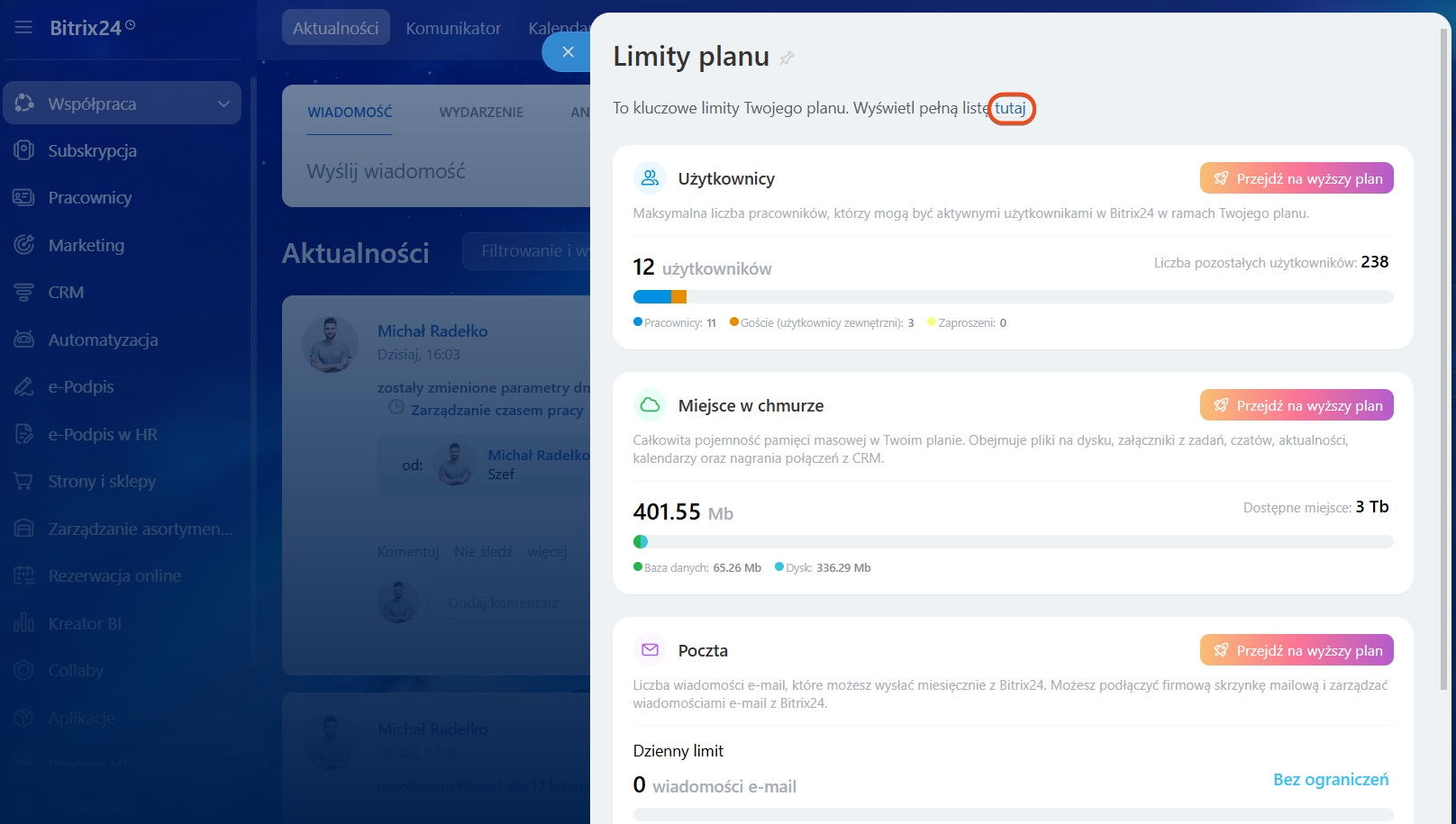Viewport: 1456px width, 824px height.
Task: Open Subskrypcja via its sidebar icon
Action: tap(24, 150)
